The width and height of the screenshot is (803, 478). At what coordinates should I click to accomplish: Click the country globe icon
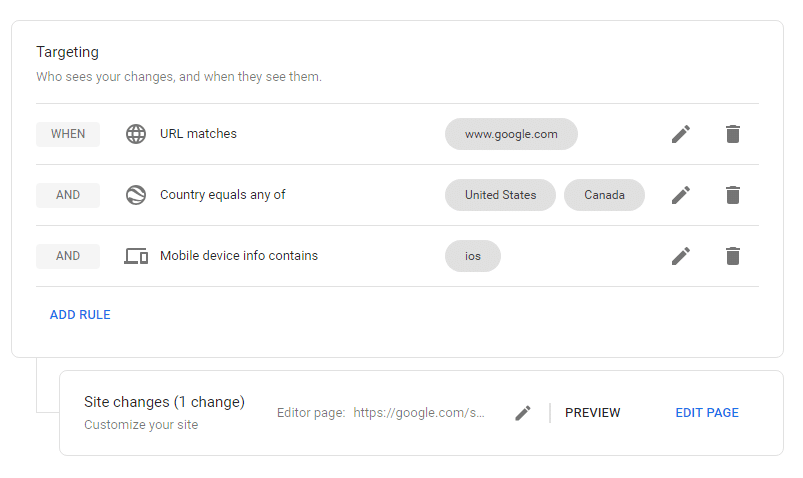pos(136,195)
